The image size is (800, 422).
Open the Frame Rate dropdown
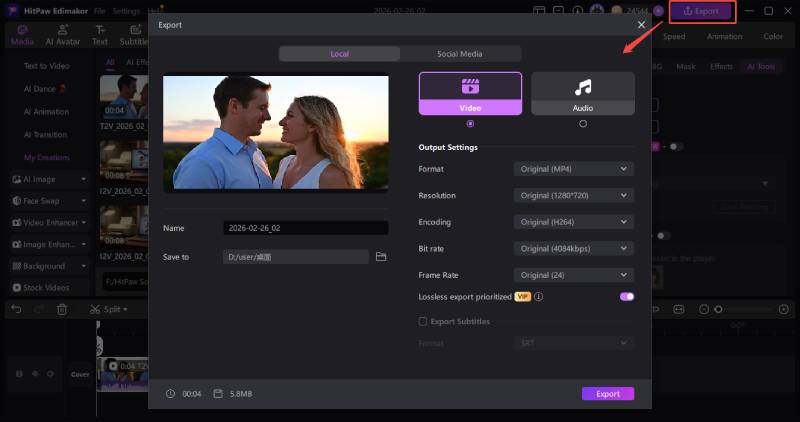click(573, 275)
